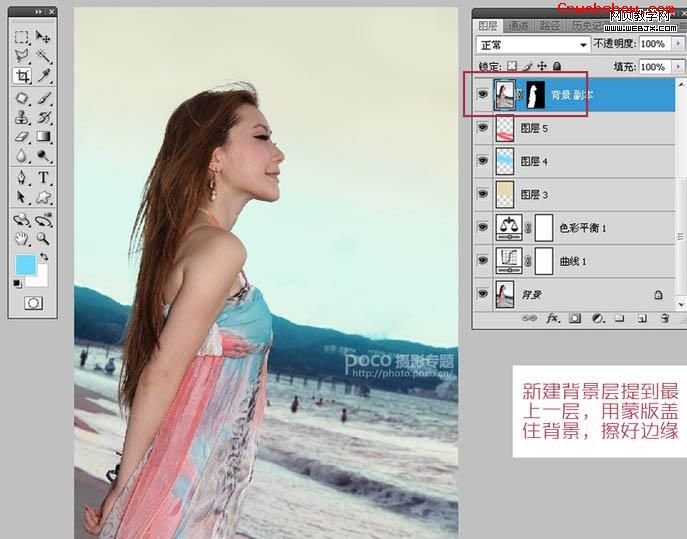The image size is (687, 539).
Task: Select the Crop tool
Action: coord(21,76)
